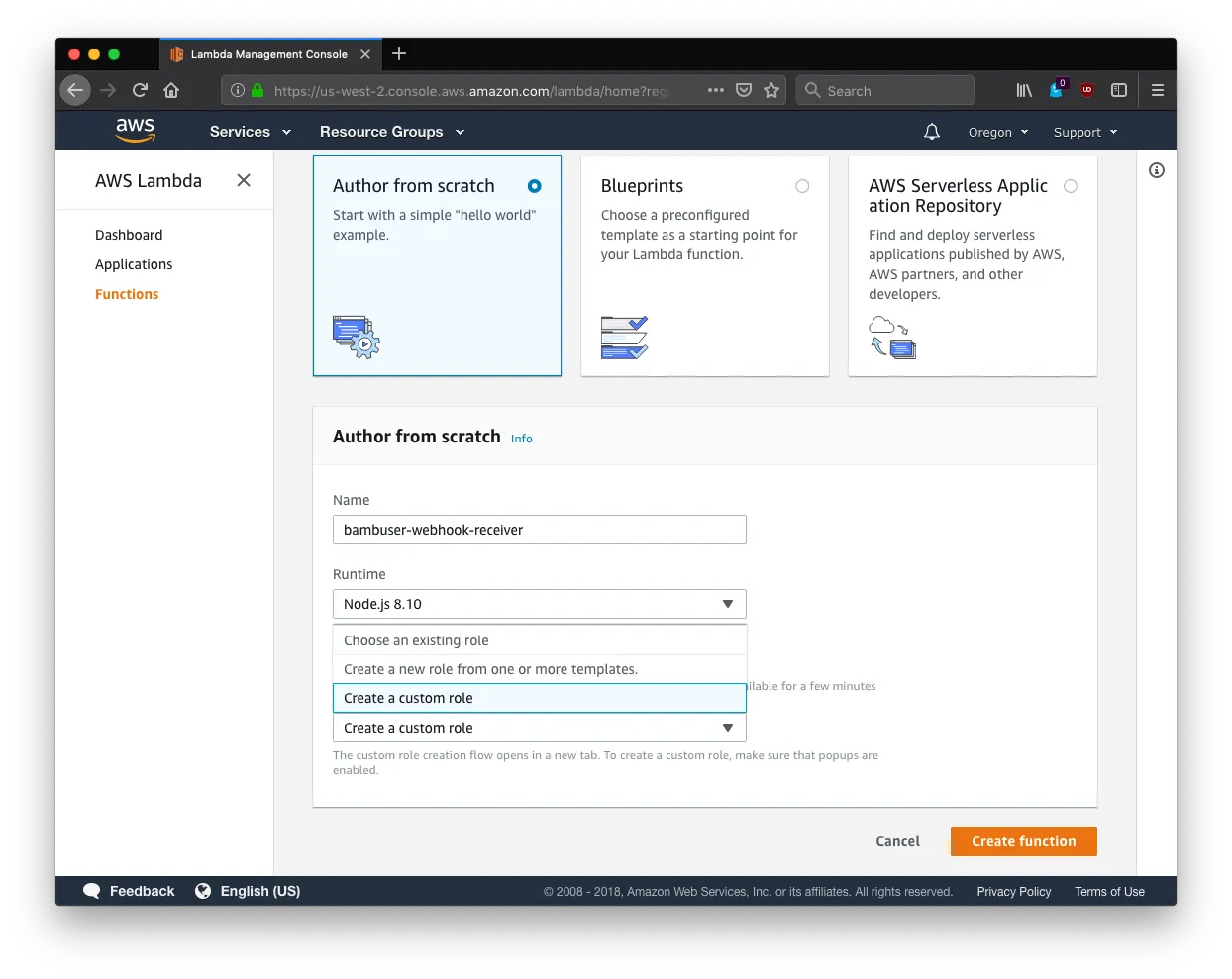The height and width of the screenshot is (979, 1232).
Task: Open the Info link beside Author from scratch
Action: (x=522, y=439)
